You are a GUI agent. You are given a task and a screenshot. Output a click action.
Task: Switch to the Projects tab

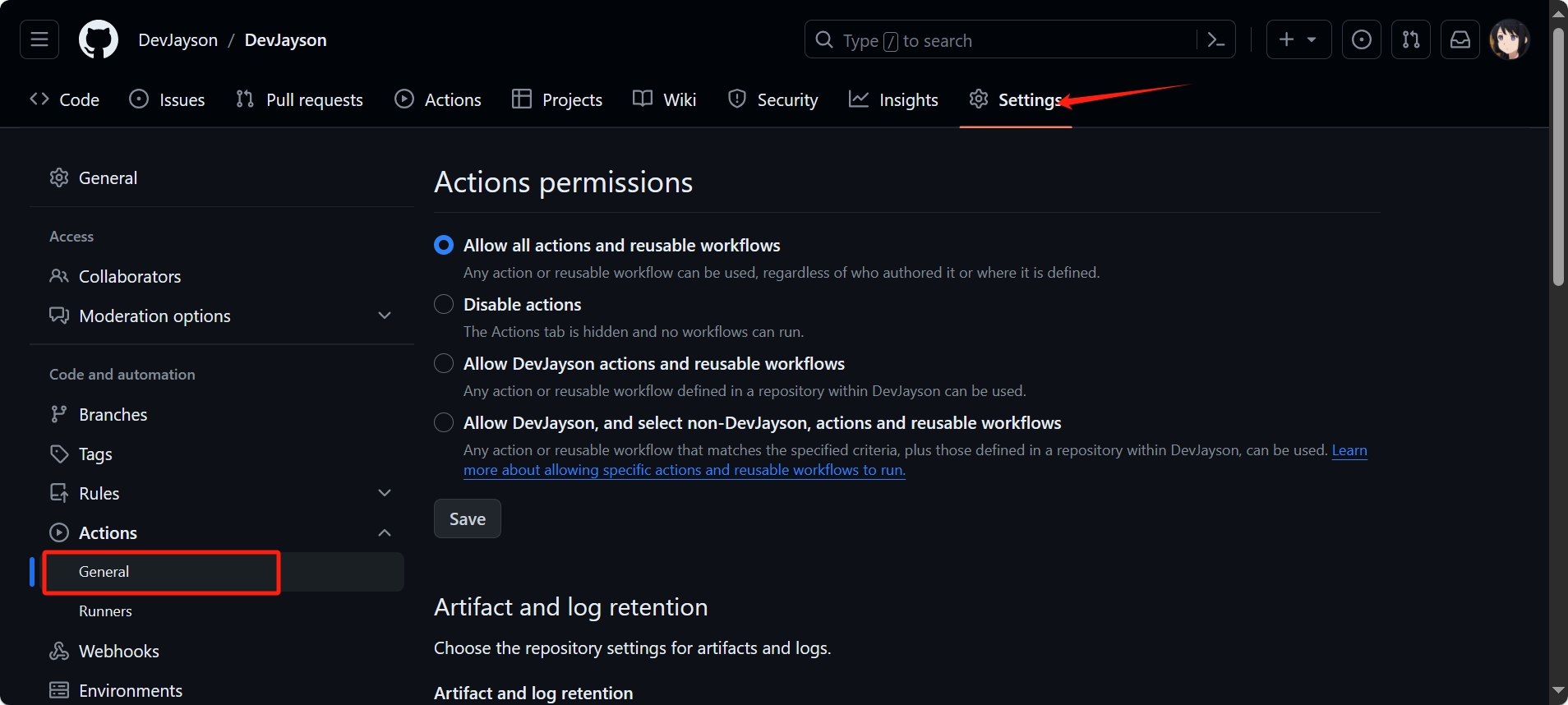coord(557,99)
